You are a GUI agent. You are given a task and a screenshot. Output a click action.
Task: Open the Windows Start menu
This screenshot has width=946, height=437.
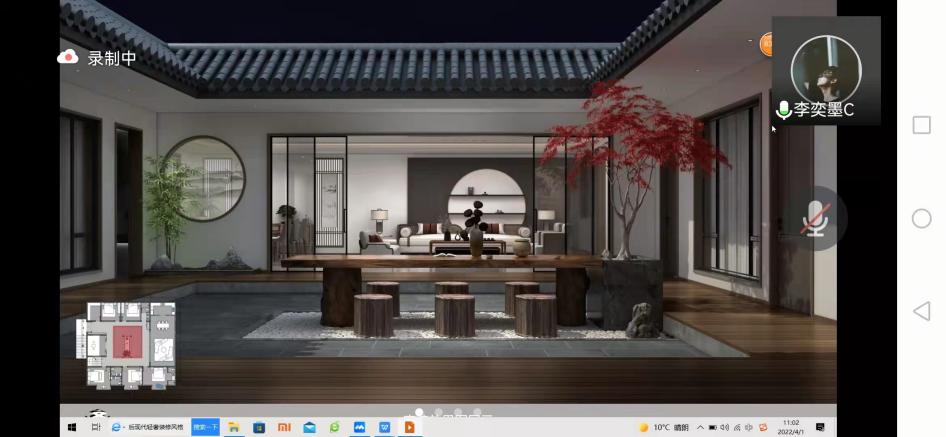coord(72,427)
